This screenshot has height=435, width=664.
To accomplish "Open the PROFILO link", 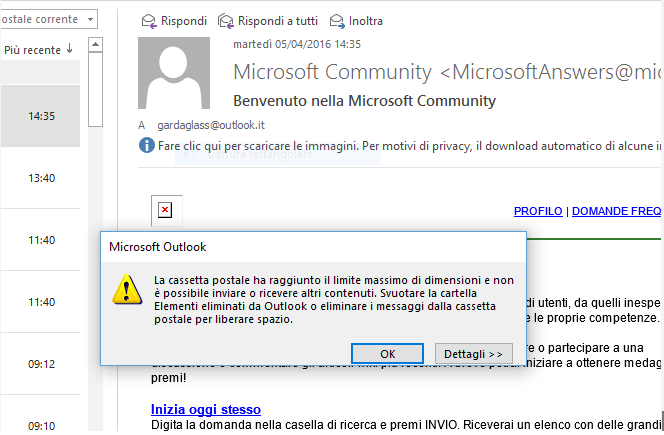I will click(538, 211).
